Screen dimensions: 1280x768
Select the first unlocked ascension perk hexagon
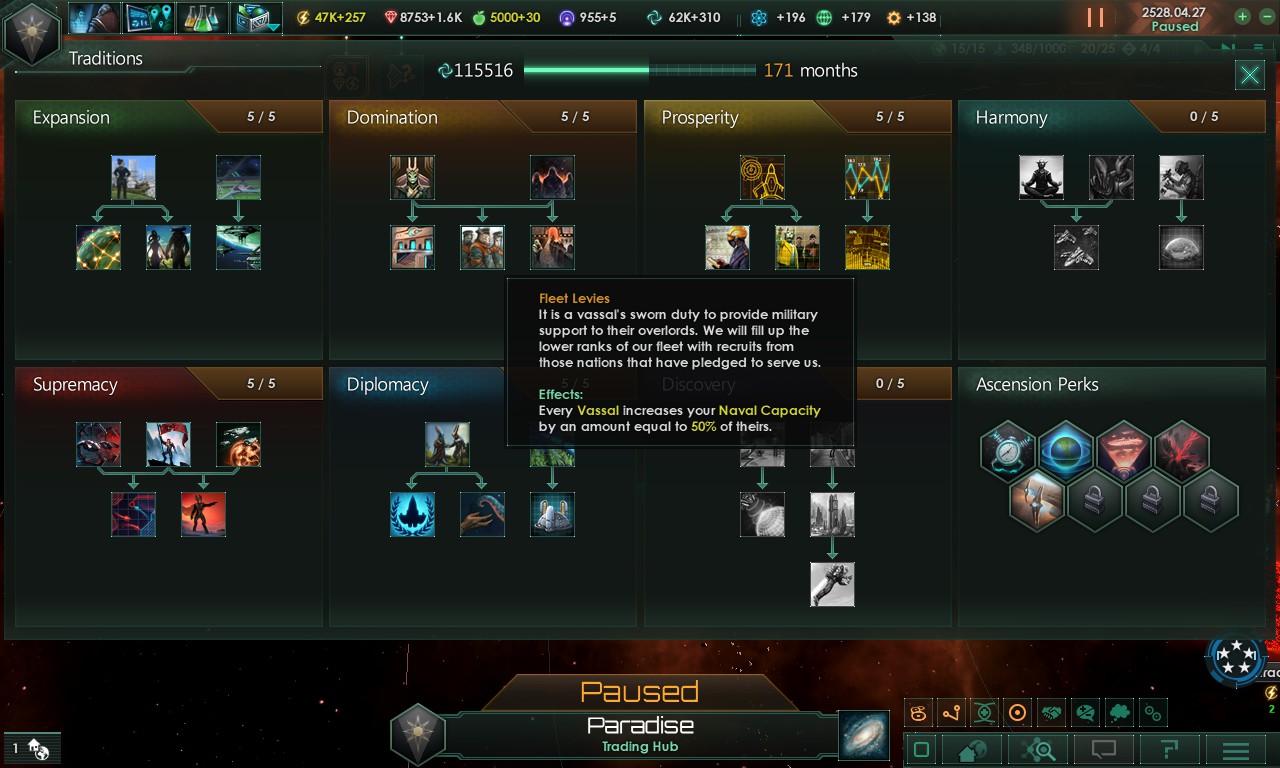1008,450
